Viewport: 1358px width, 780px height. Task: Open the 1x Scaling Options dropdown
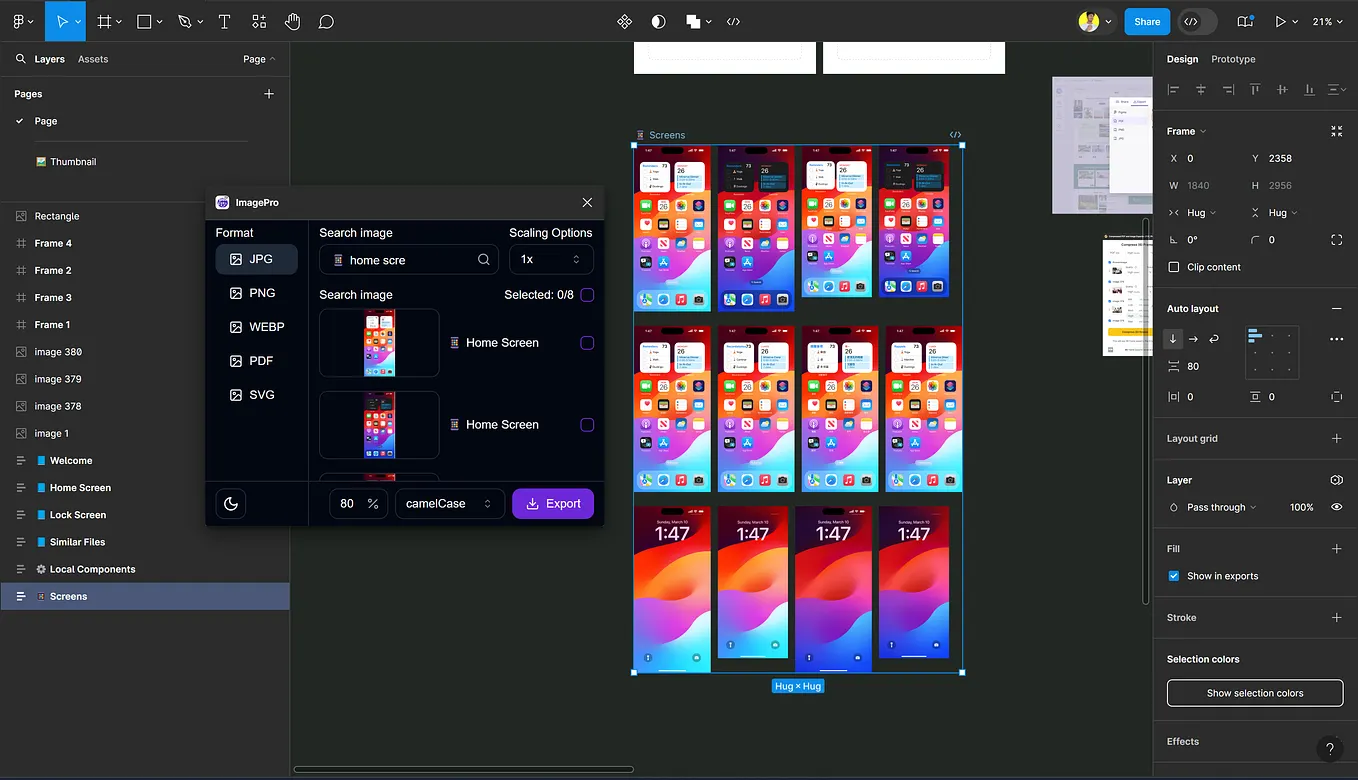pyautogui.click(x=551, y=259)
